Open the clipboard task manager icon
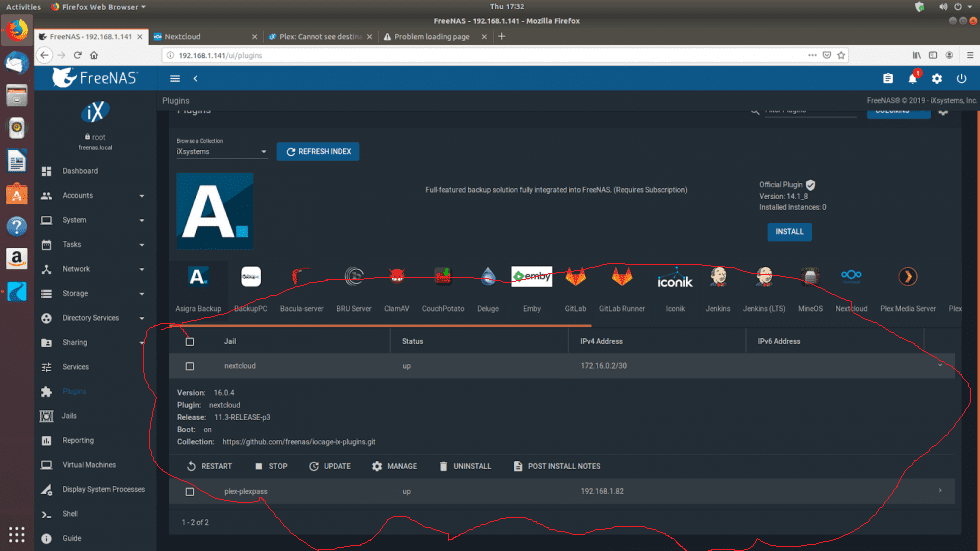Image resolution: width=980 pixels, height=551 pixels. [x=888, y=79]
